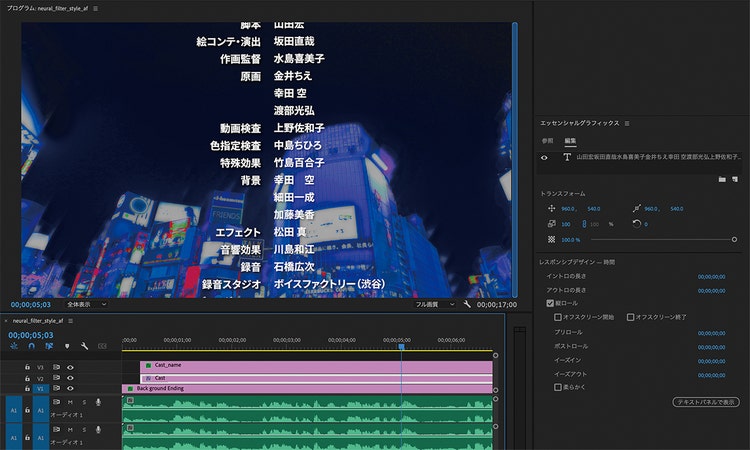The height and width of the screenshot is (450, 750).
Task: Click the timeline playhead marker
Action: coord(401,347)
